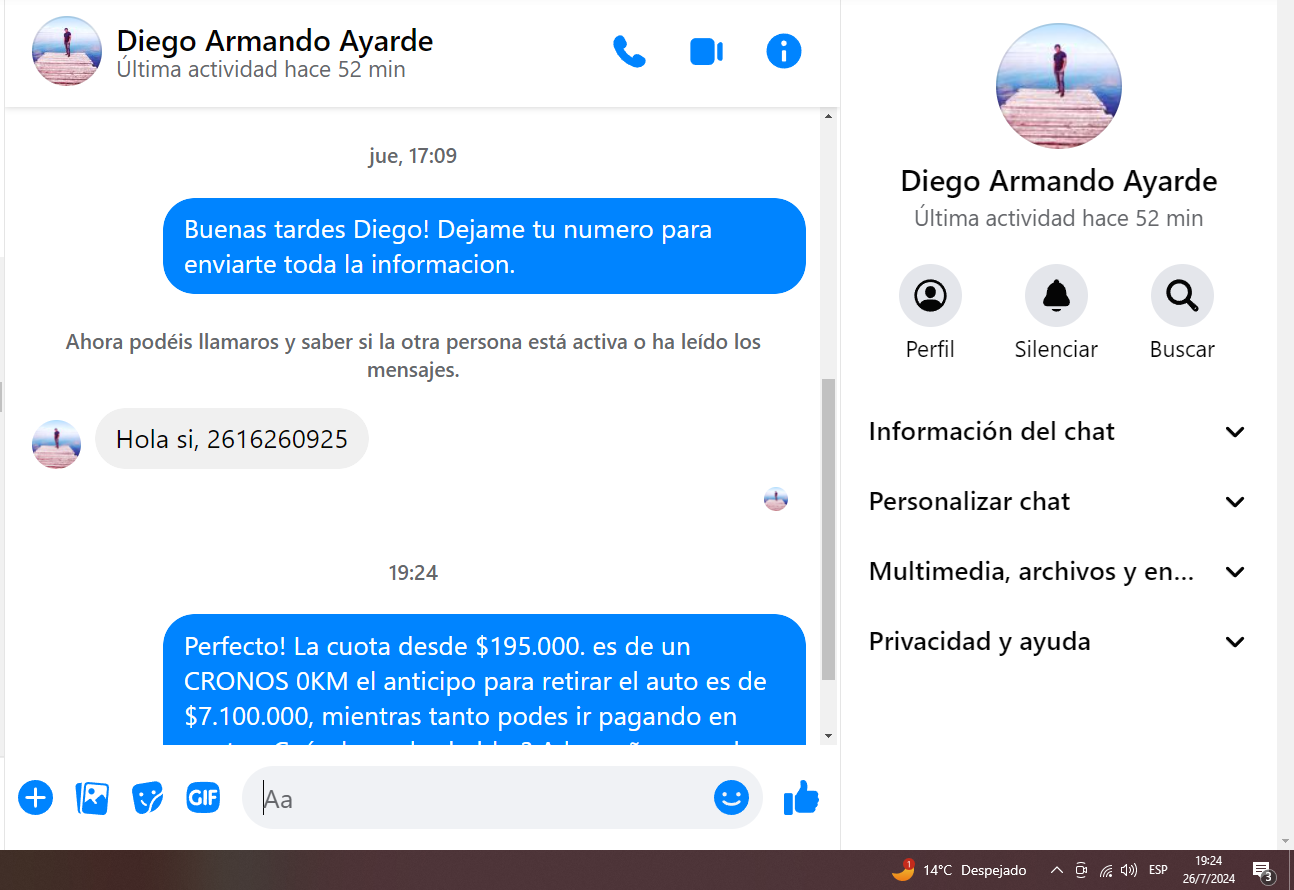Click Diego's large profile picture in sidebar
The image size is (1294, 890).
1058,86
